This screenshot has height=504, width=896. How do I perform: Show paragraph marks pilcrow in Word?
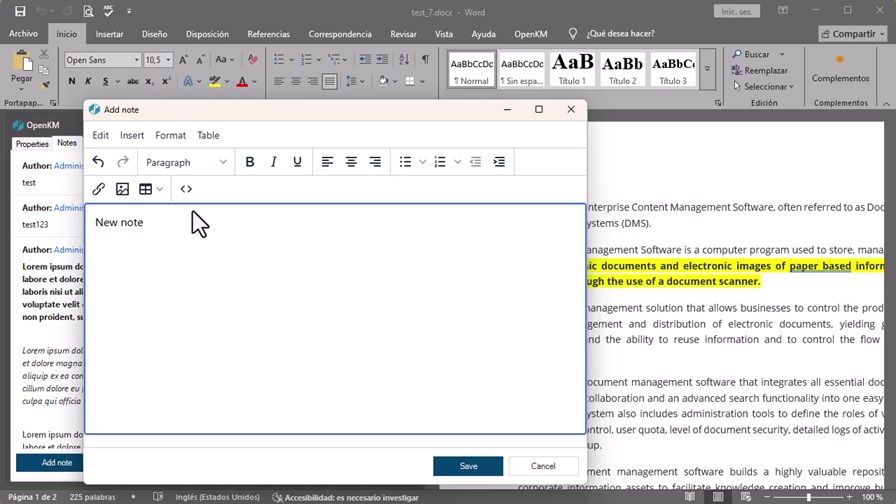(426, 59)
